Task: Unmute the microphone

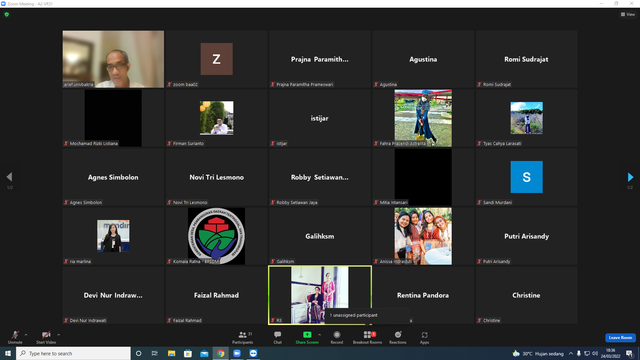Action: coord(15,337)
